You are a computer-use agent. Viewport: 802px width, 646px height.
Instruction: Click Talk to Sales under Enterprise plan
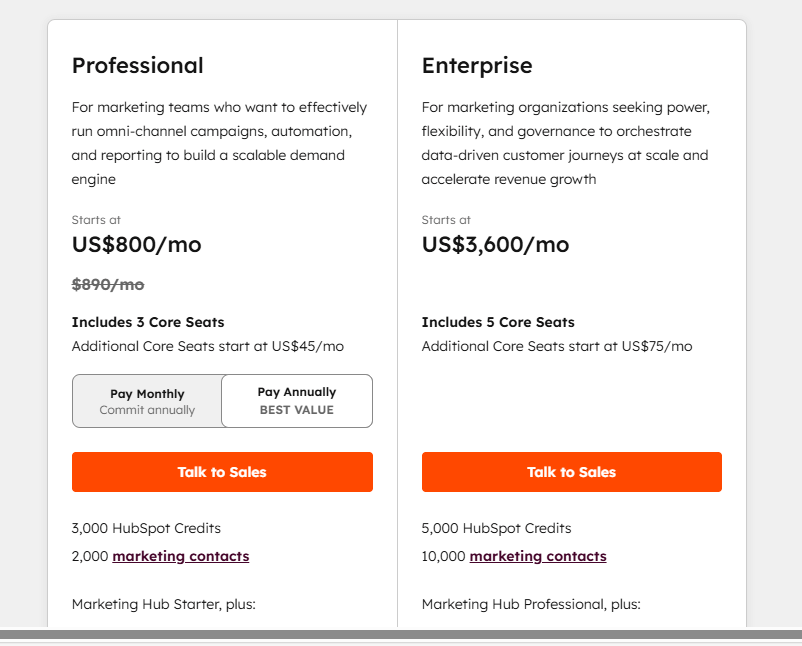[x=571, y=472]
